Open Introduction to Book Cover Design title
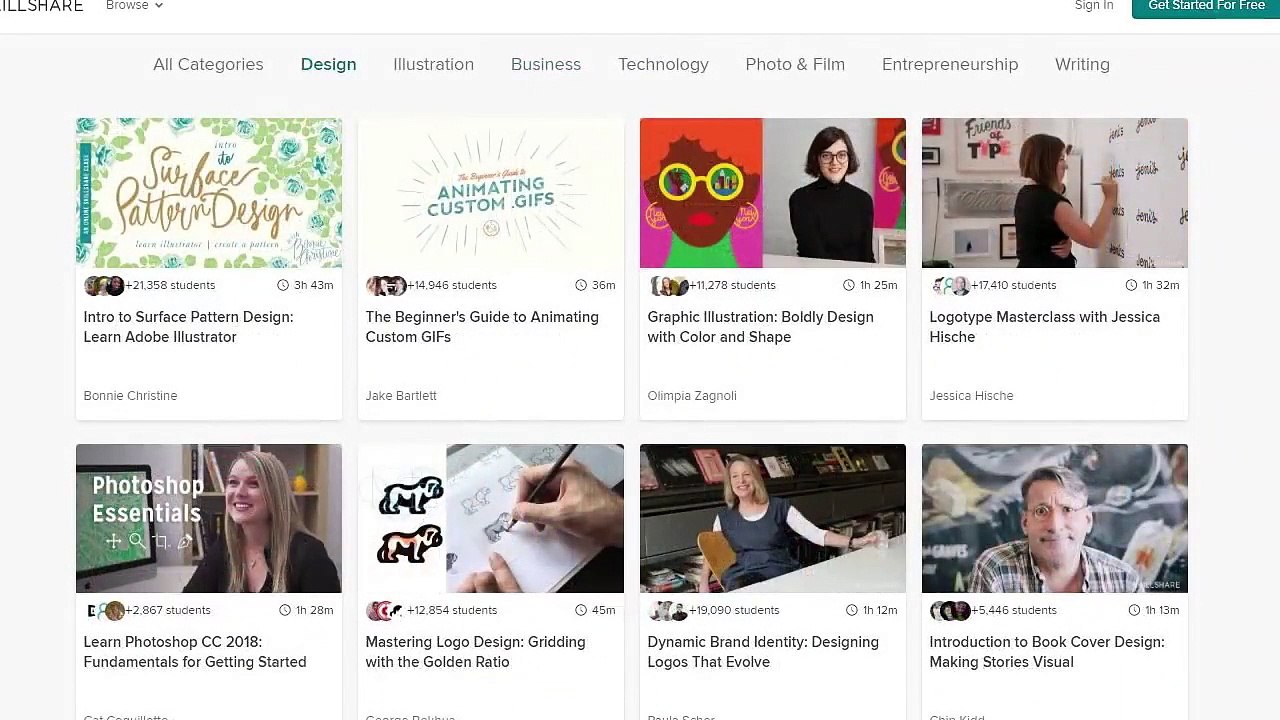The image size is (1280, 720). pyautogui.click(x=1047, y=652)
